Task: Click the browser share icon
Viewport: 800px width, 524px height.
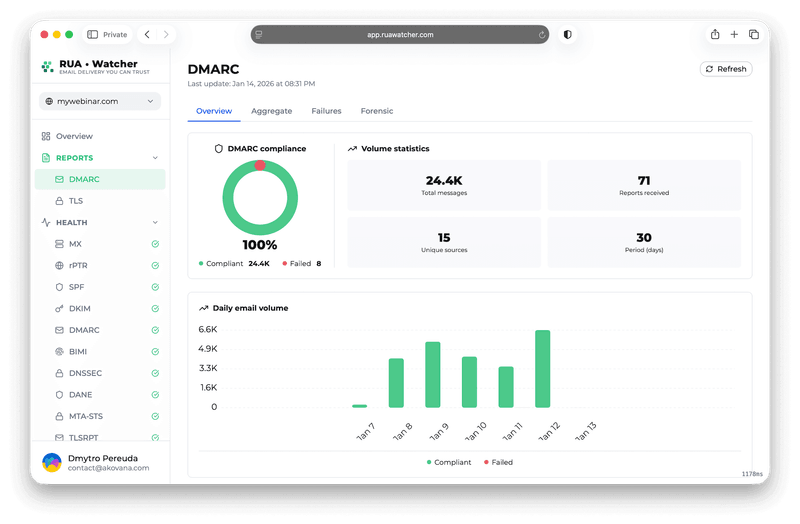Action: pyautogui.click(x=715, y=34)
